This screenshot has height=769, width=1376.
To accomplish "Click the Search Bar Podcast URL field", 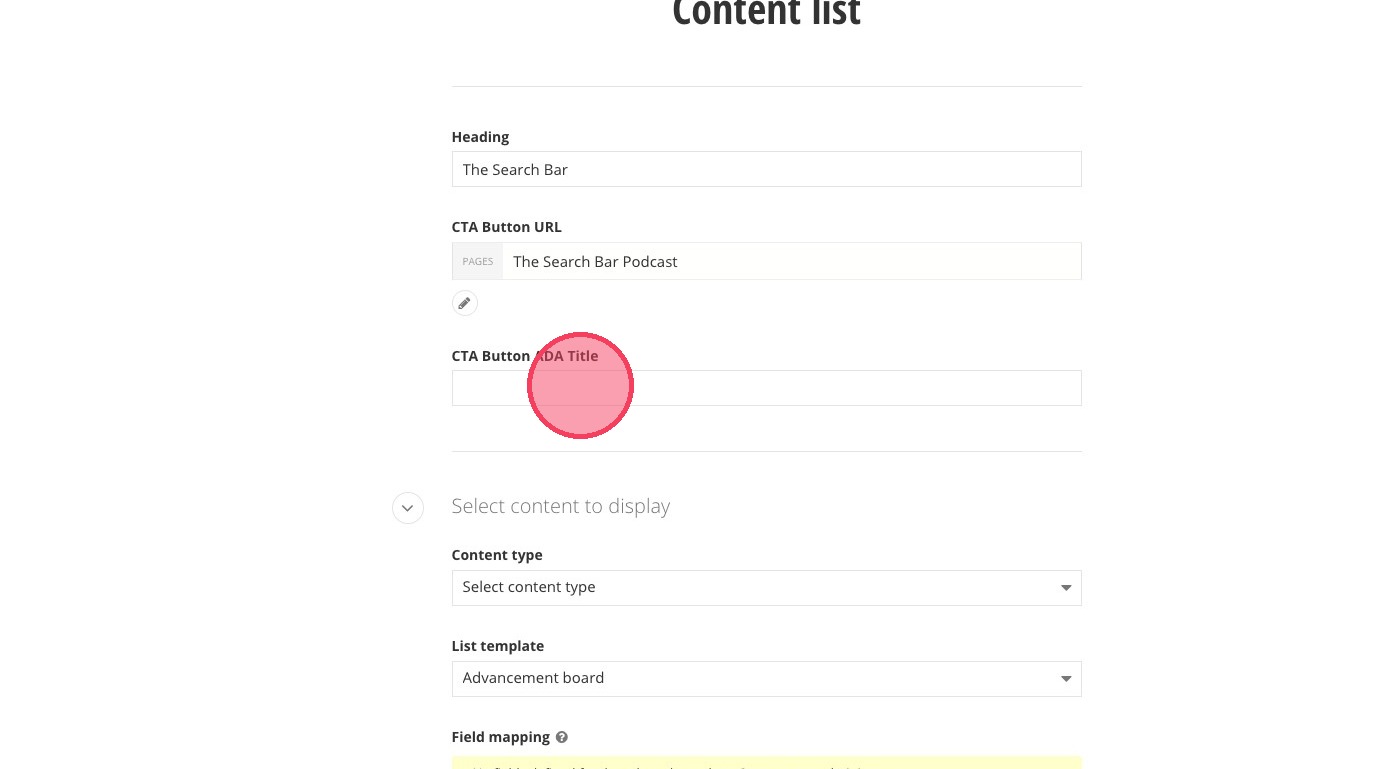I will click(790, 261).
